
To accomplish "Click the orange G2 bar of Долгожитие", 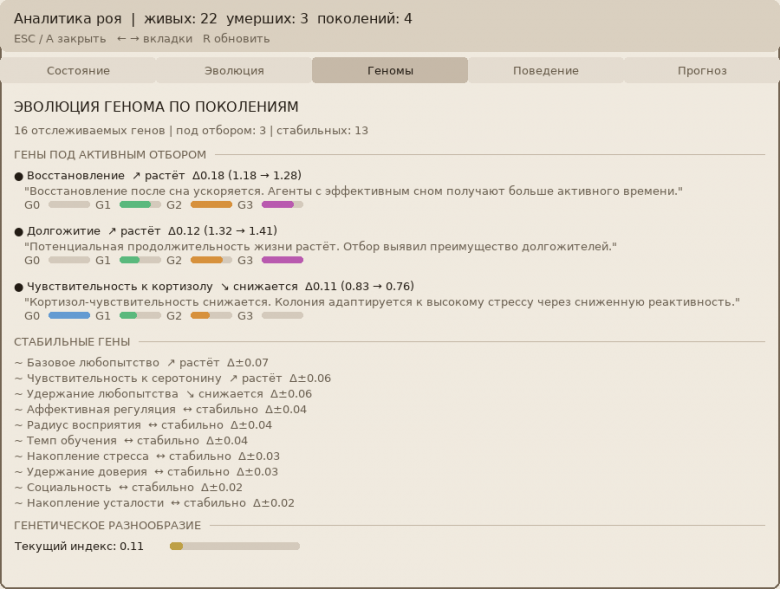I will tap(211, 260).
